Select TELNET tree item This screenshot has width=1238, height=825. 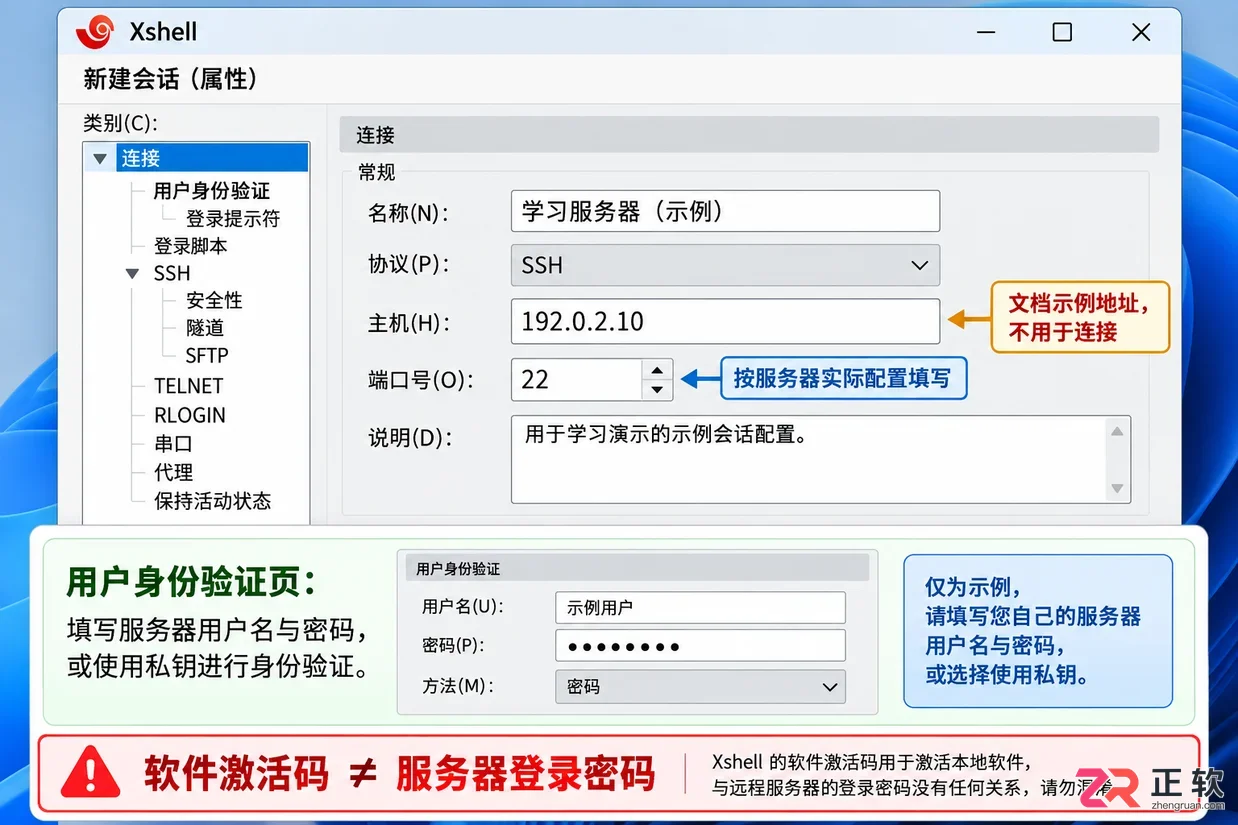(x=189, y=385)
